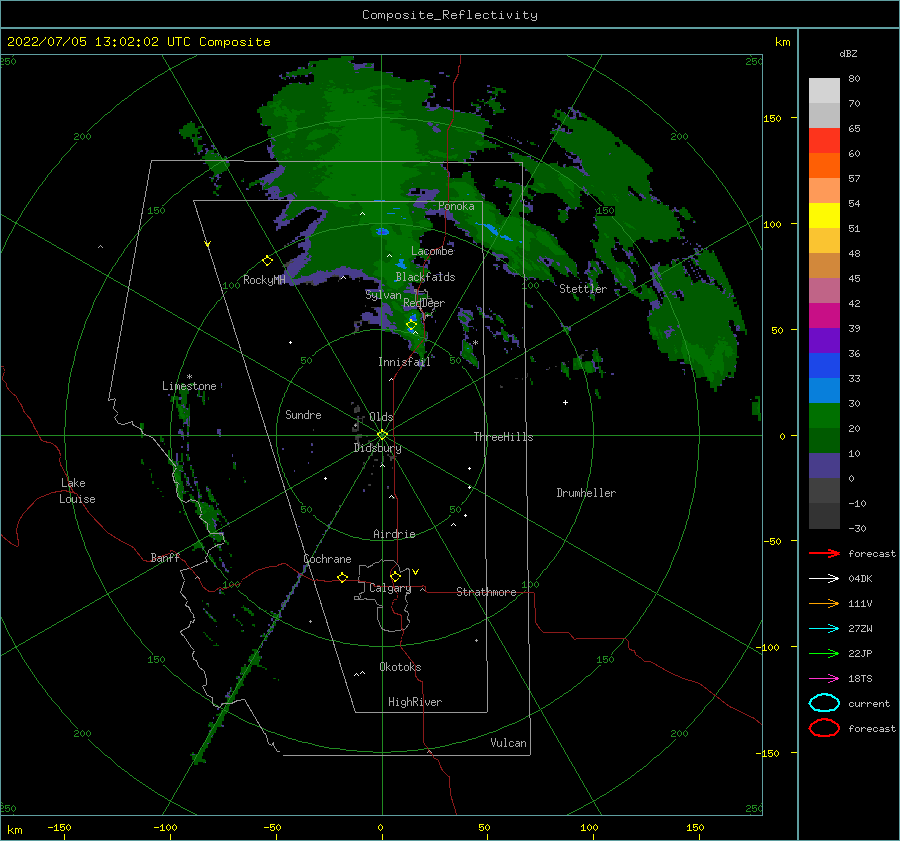Click the yellow diamond marker above Calgary
This screenshot has width=900, height=841.
tap(395, 576)
